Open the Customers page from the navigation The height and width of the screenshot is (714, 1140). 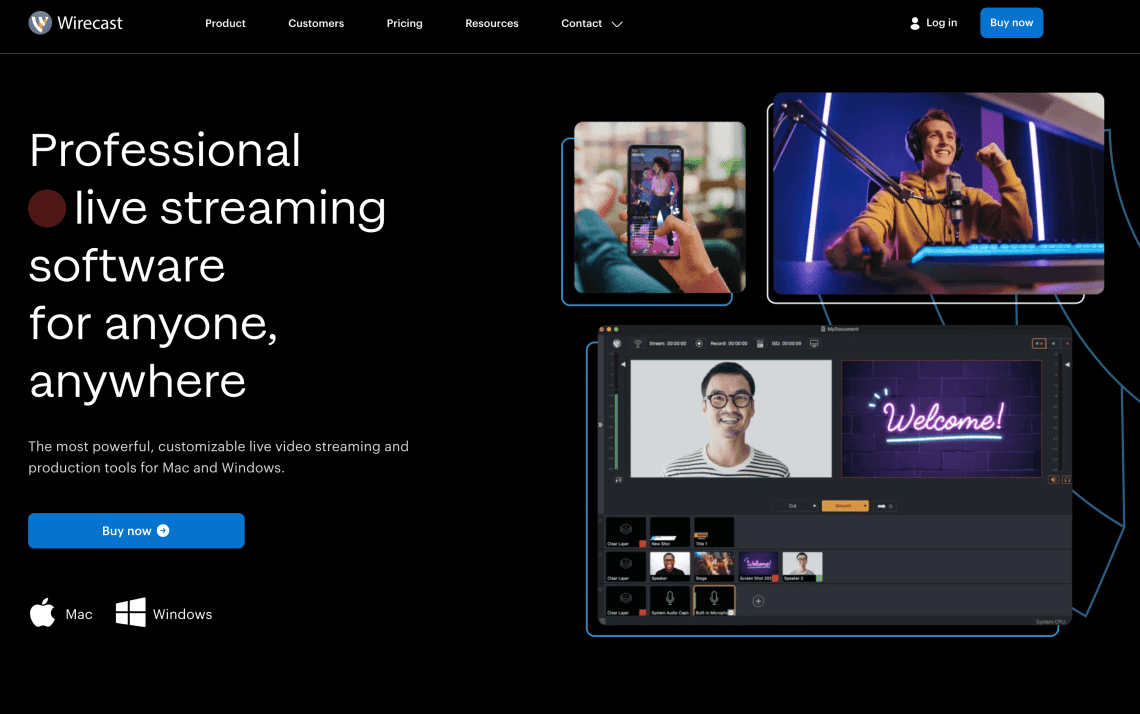coord(316,23)
